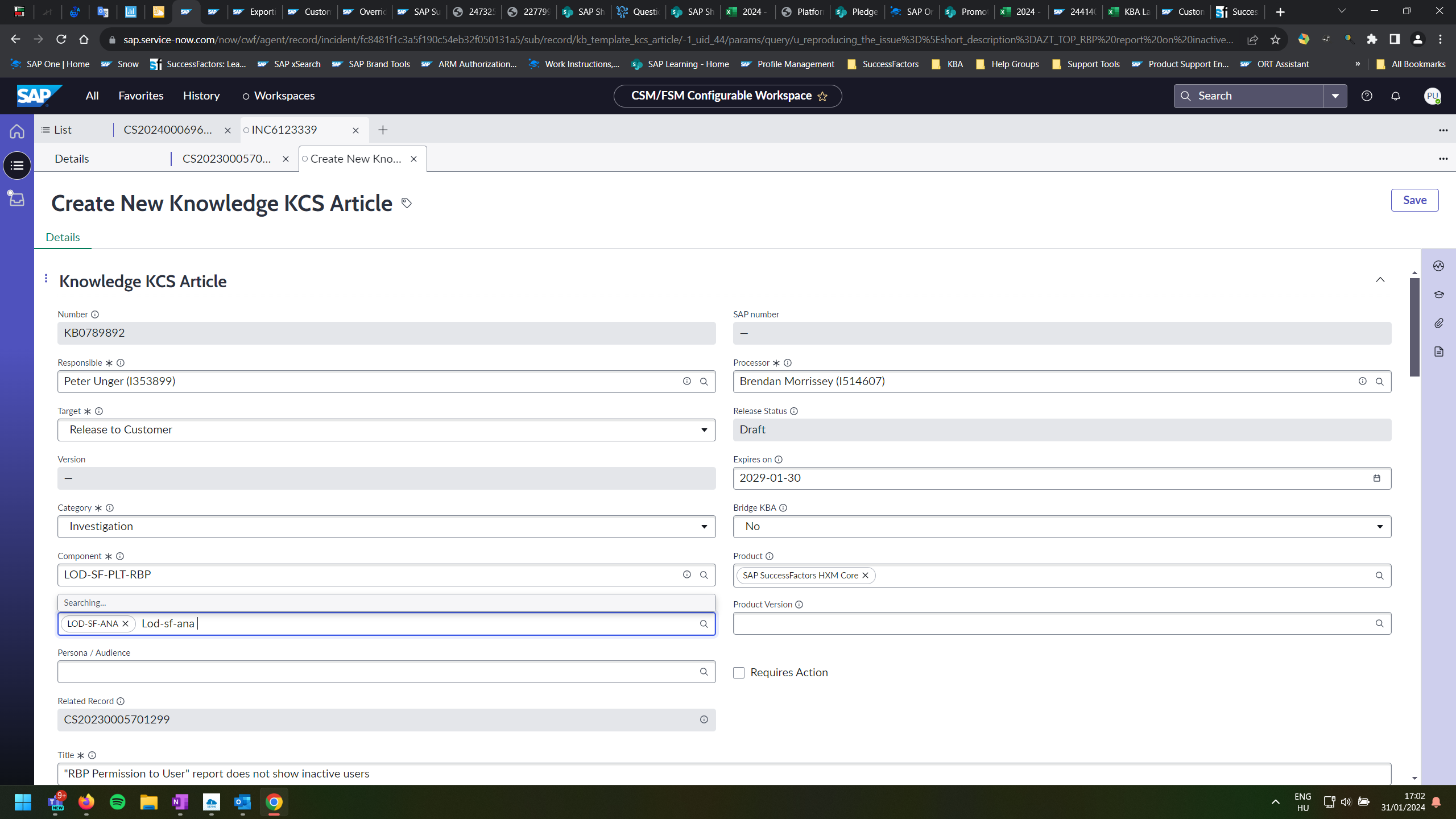This screenshot has height=819, width=1456.
Task: Open user avatar PU menu
Action: (x=1432, y=96)
